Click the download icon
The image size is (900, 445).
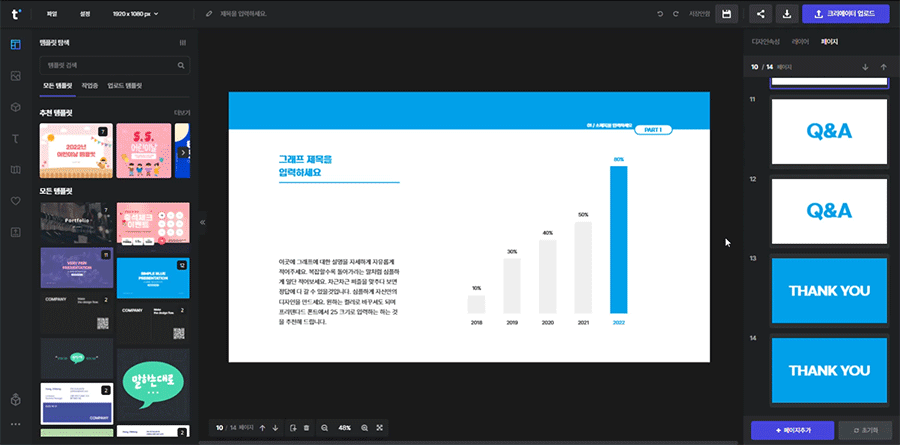coord(787,14)
